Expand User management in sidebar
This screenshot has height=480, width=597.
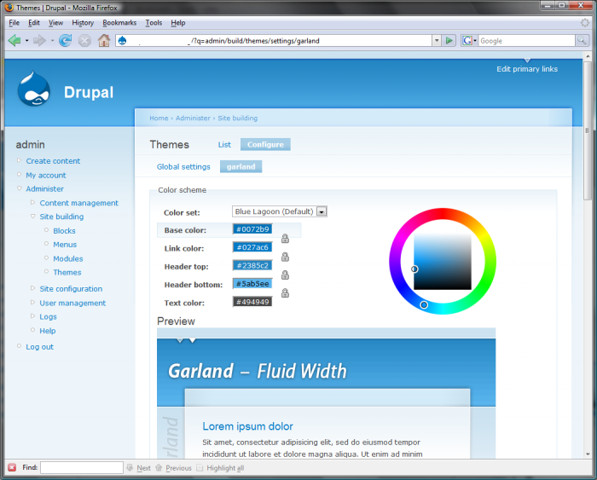point(33,302)
